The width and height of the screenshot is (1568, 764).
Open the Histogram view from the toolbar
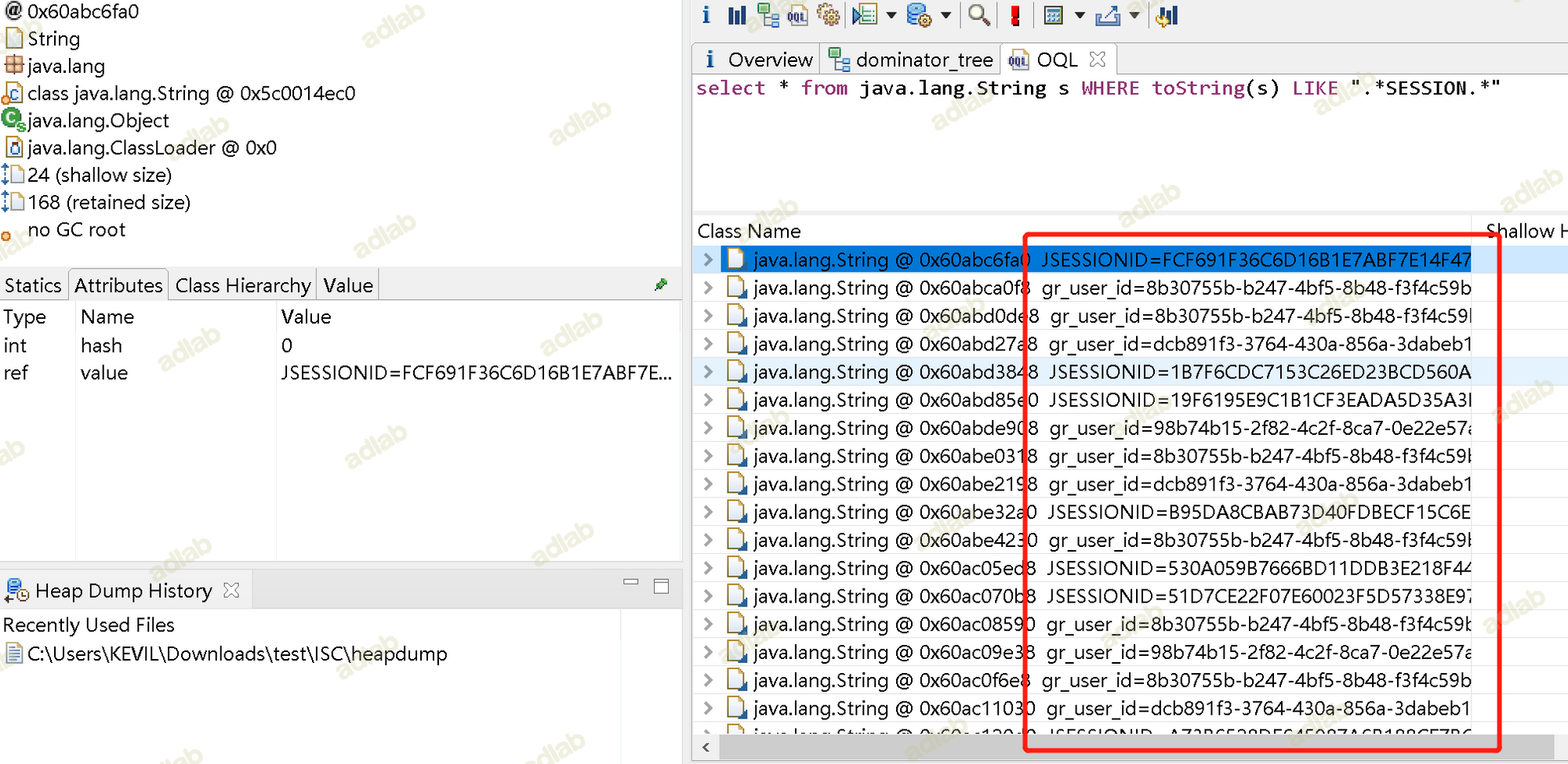736,15
